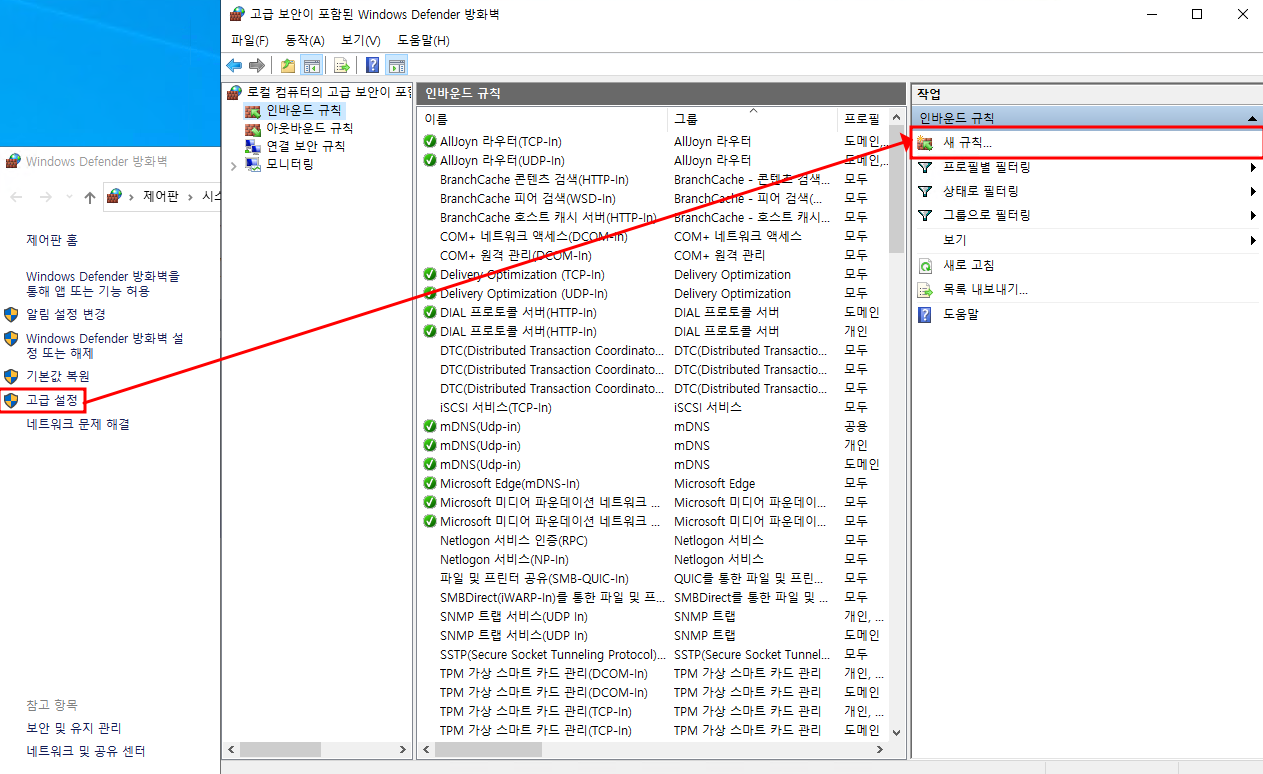This screenshot has width=1263, height=774.
Task: Click the shield icon beside 알림 설정 변경
Action: (x=11, y=314)
